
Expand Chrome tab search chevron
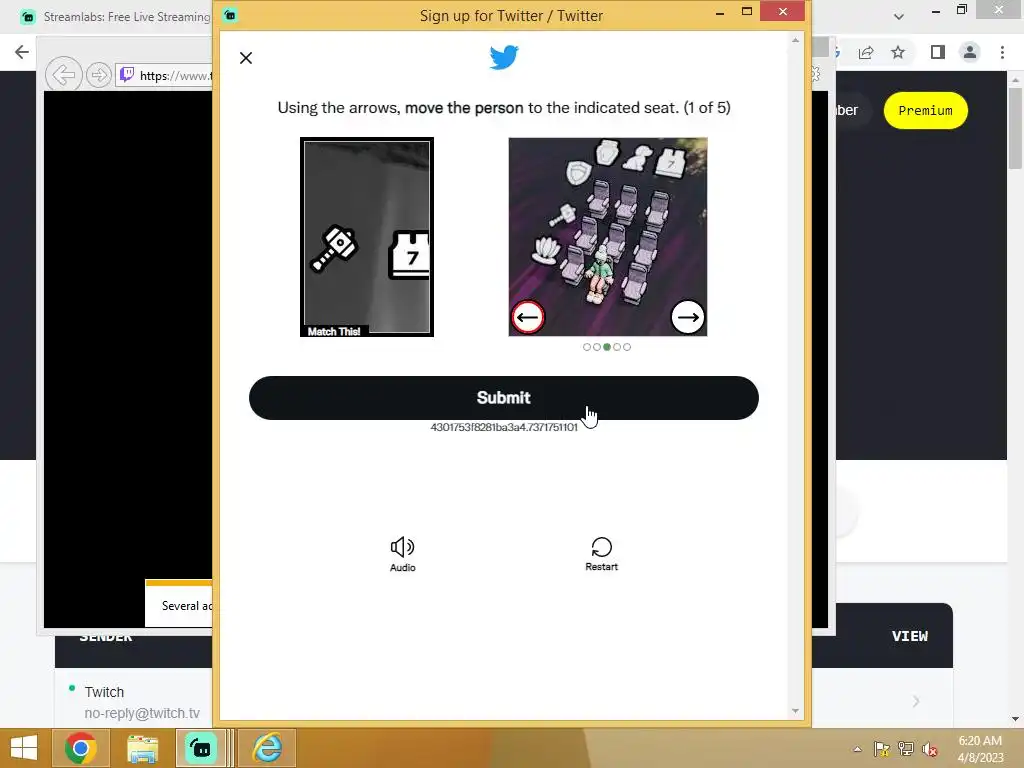tap(899, 17)
